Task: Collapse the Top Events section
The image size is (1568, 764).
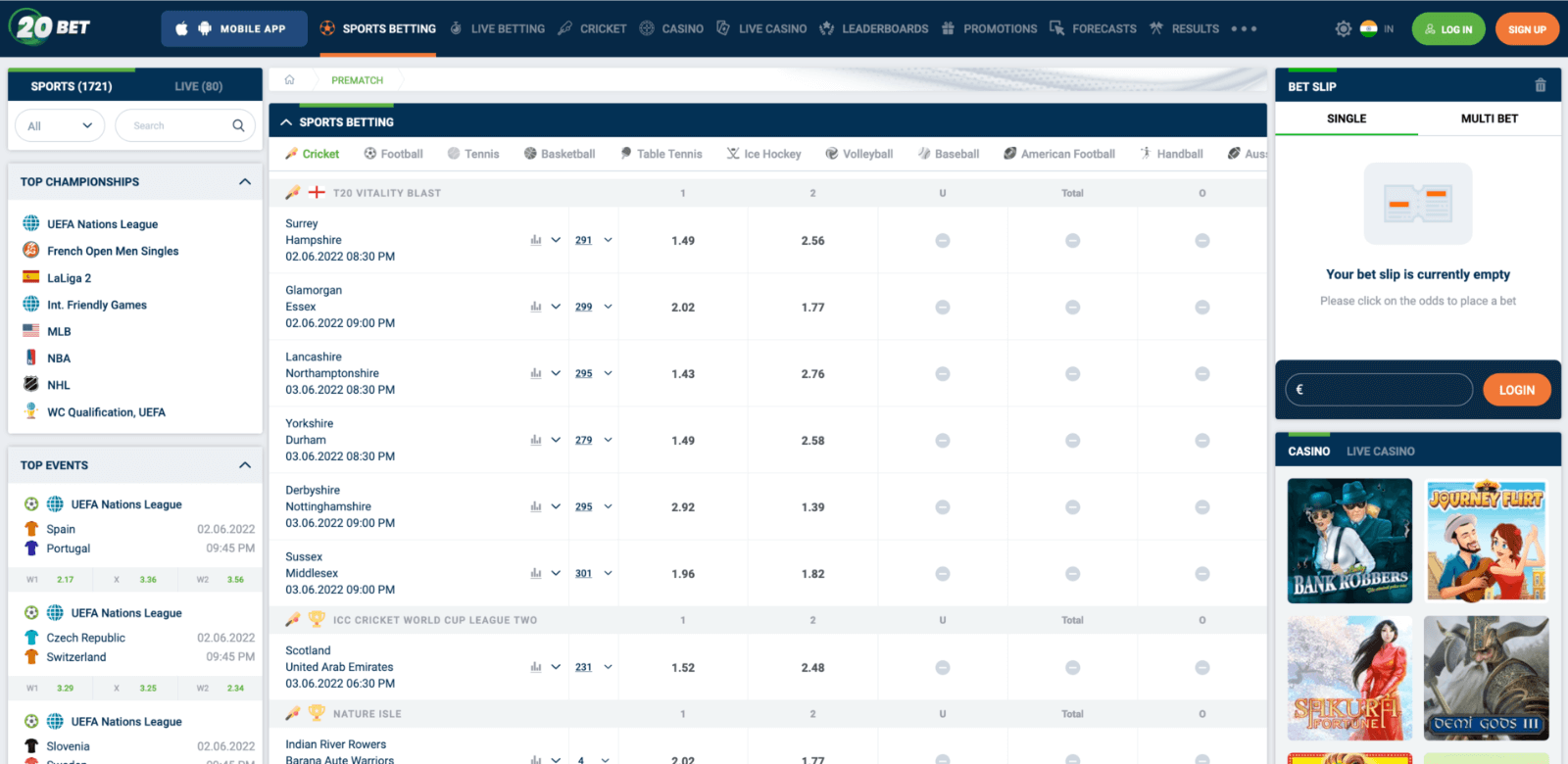Action: coord(245,465)
